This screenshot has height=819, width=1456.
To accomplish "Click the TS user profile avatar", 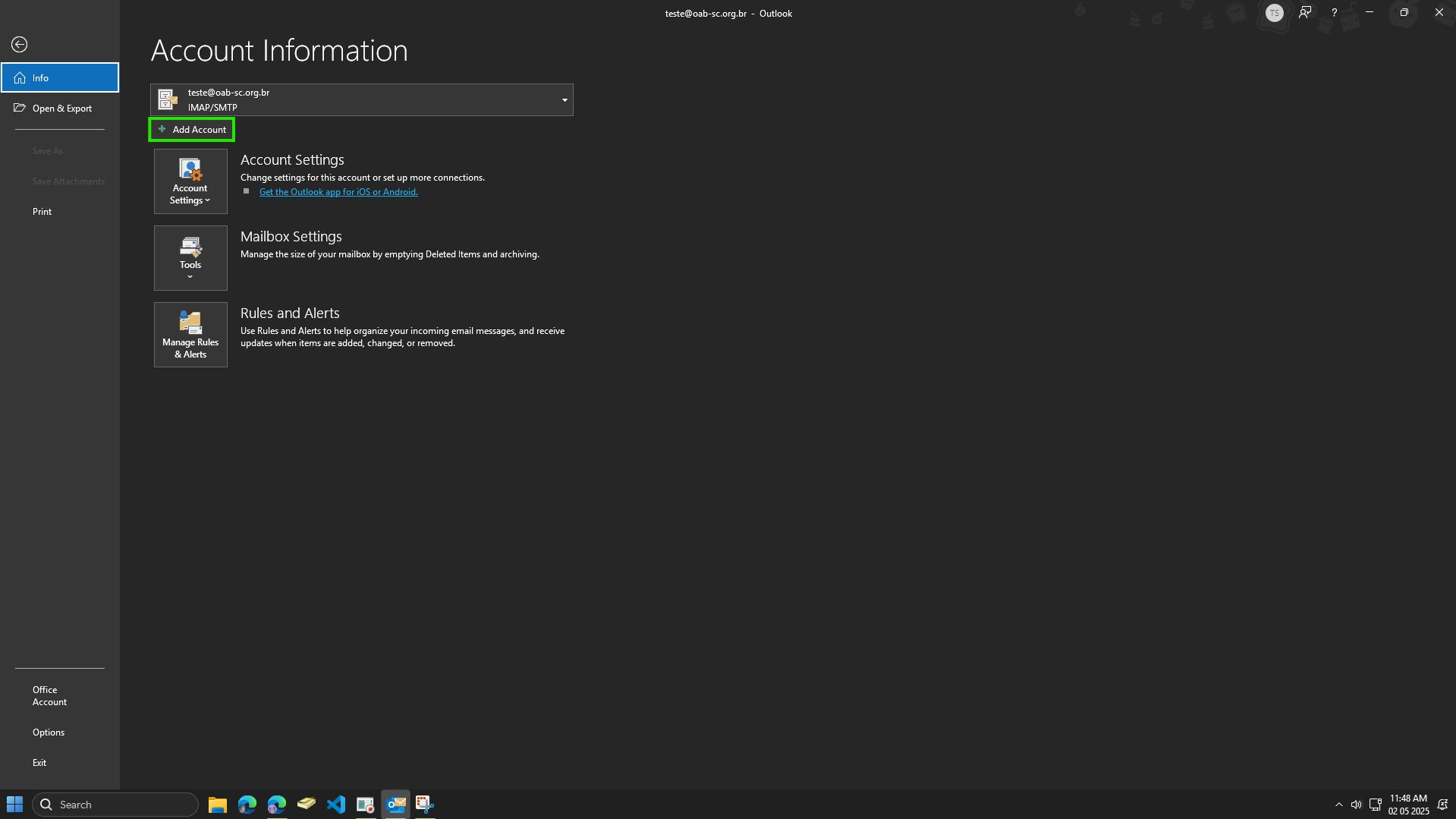I will (1275, 13).
